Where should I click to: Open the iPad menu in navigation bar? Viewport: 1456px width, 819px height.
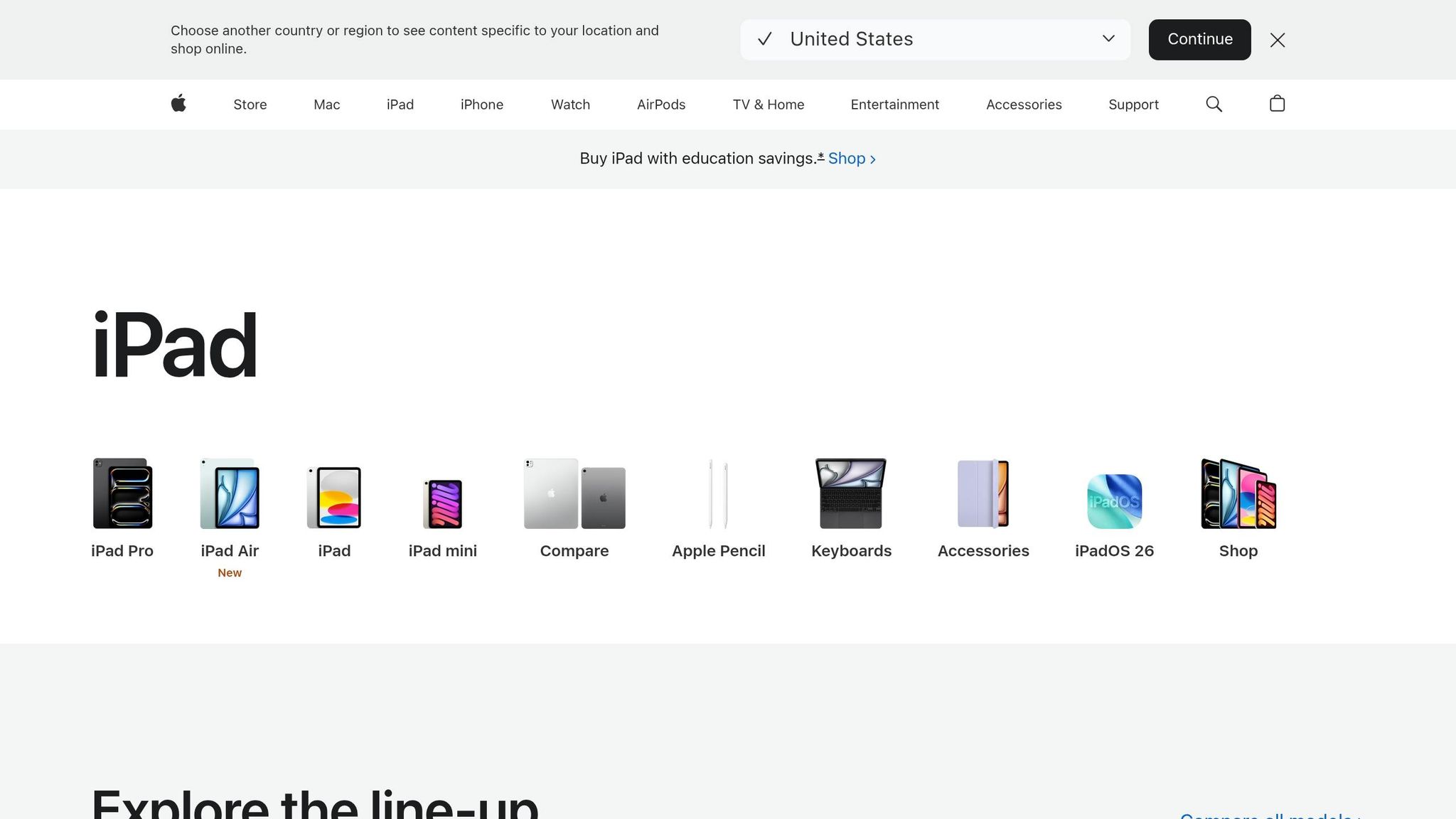[400, 105]
